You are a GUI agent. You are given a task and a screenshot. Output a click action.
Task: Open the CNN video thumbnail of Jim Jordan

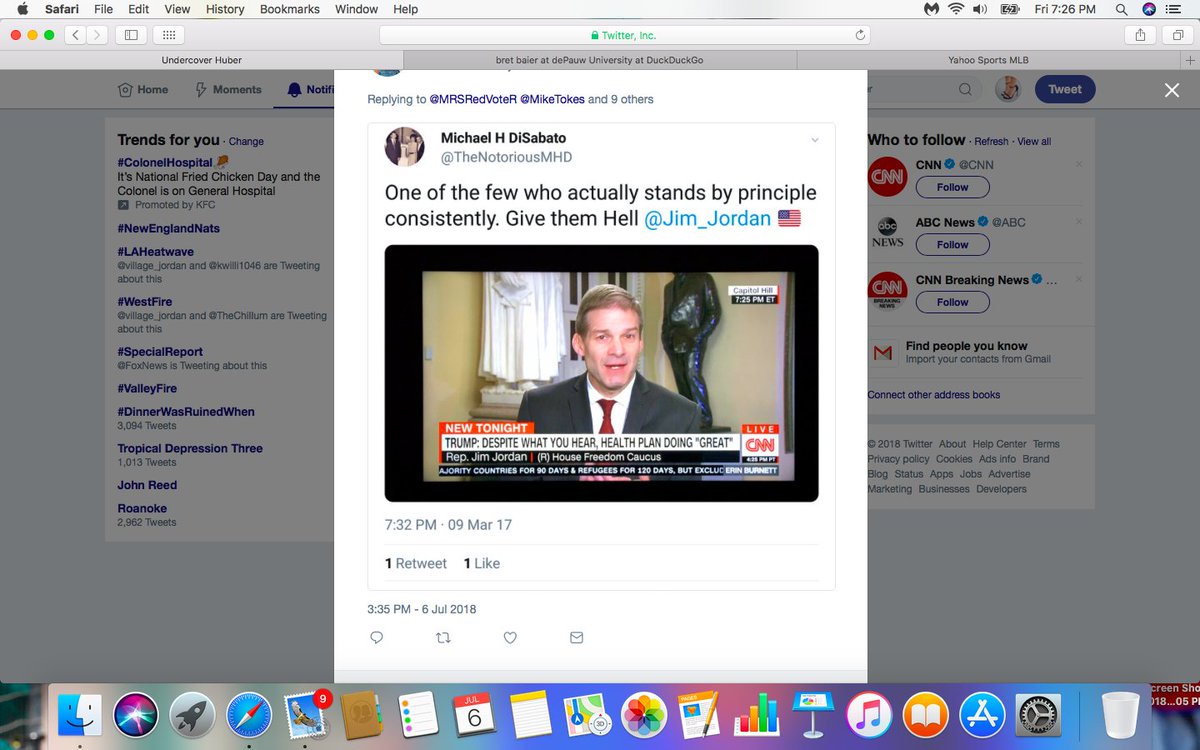[x=602, y=373]
